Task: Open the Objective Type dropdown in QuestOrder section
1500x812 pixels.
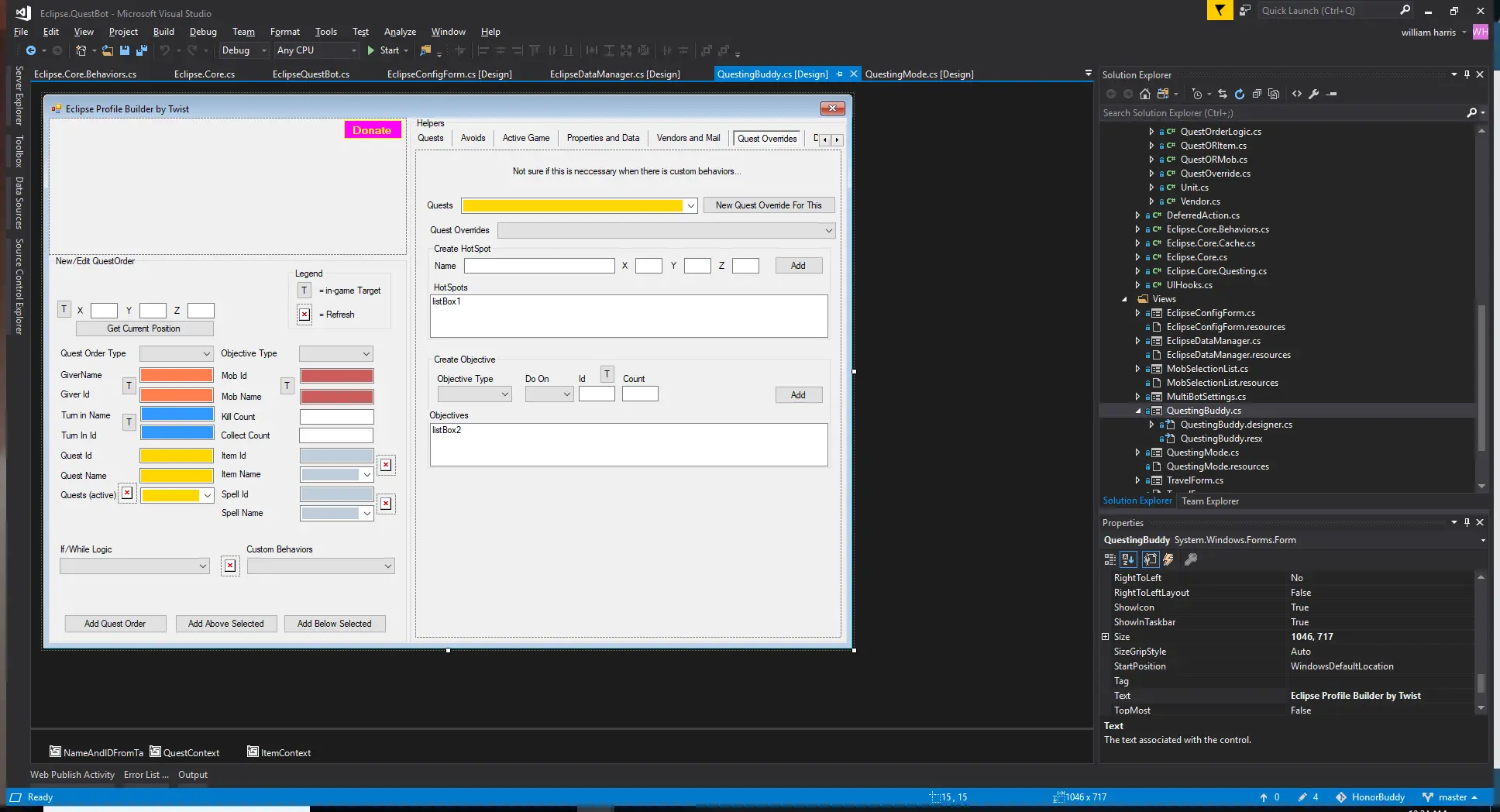Action: tap(336, 353)
